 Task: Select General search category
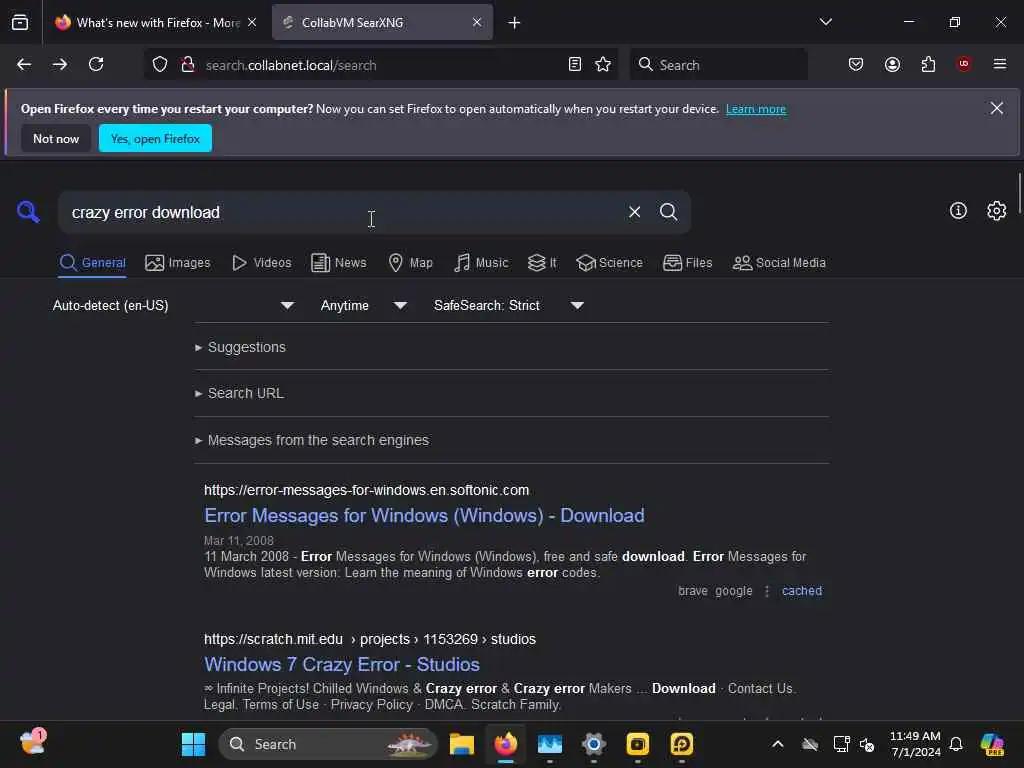92,263
